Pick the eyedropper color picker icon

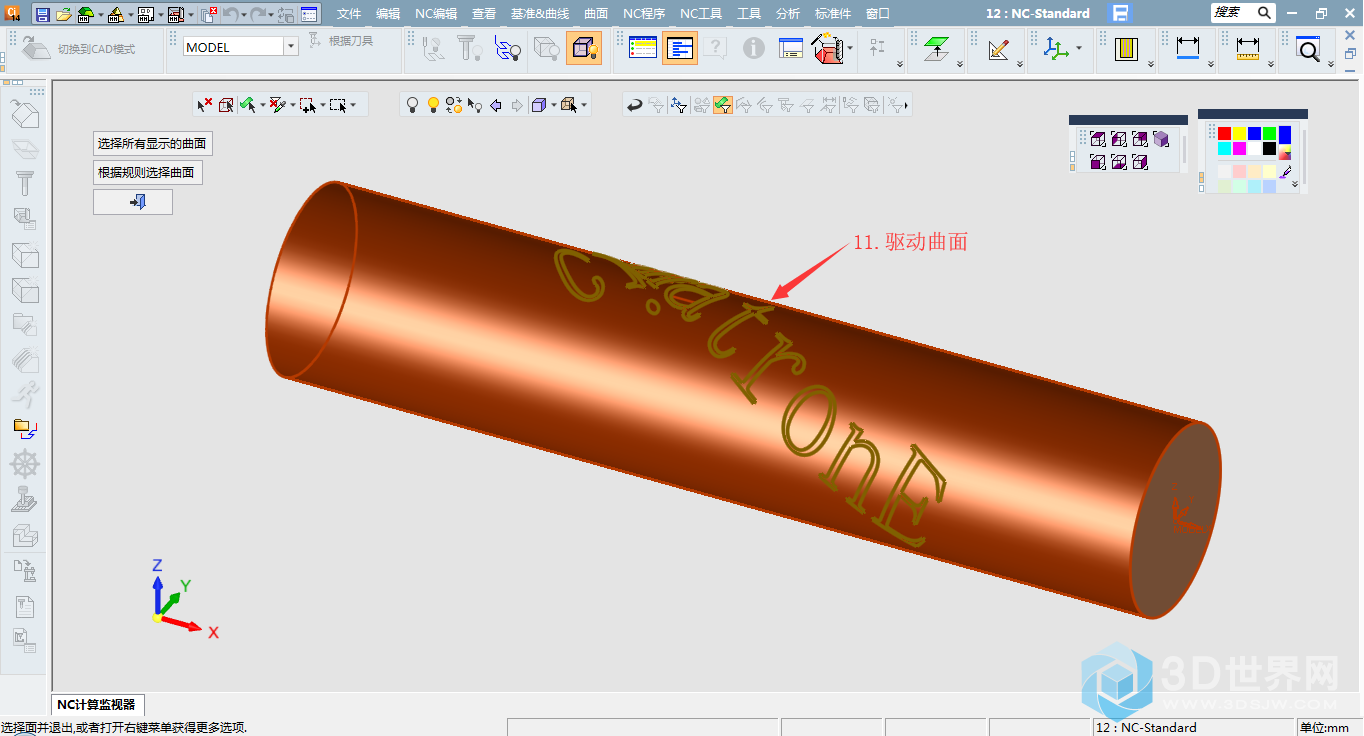1286,172
